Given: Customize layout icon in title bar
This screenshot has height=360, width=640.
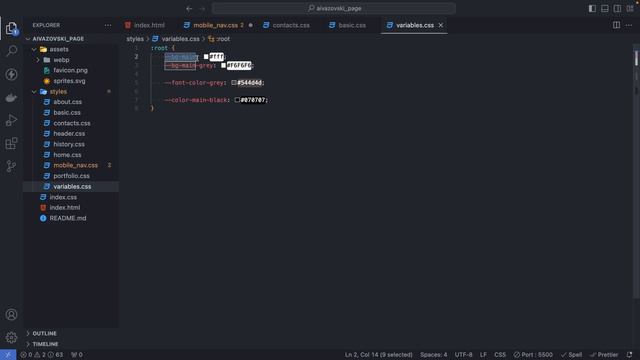Looking at the screenshot, I should tap(630, 9).
